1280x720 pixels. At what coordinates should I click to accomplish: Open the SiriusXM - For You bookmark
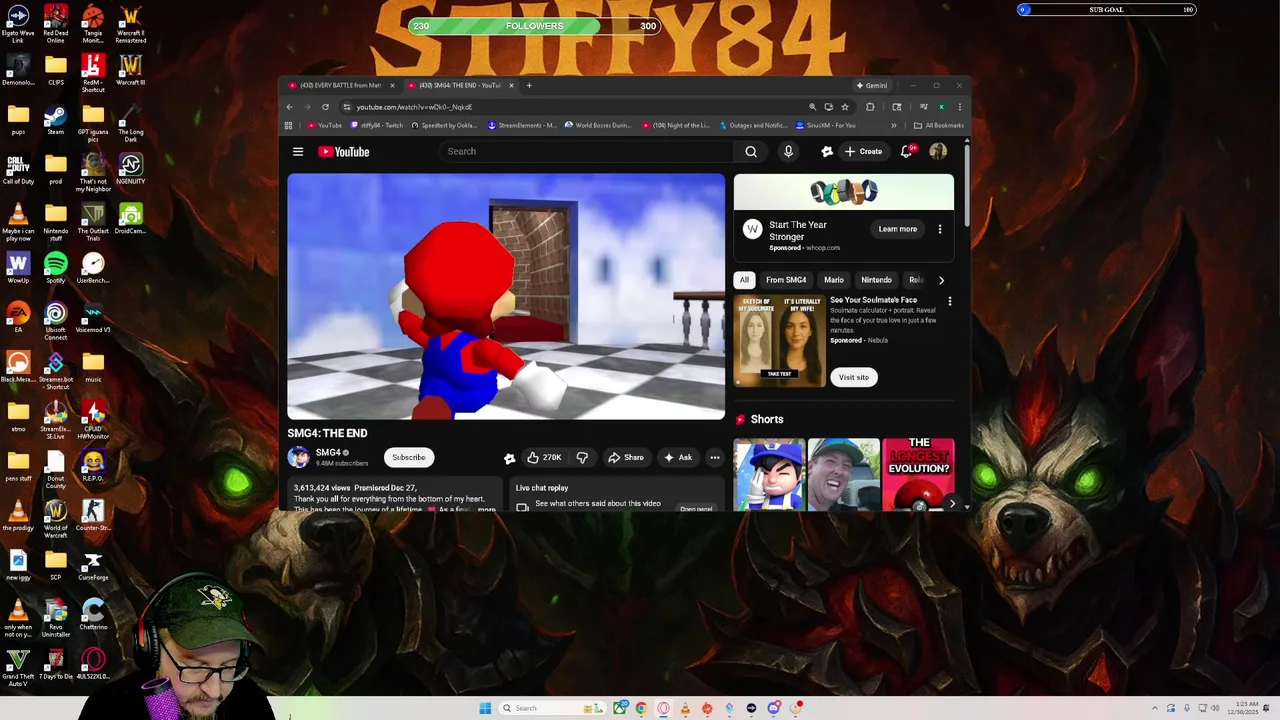[x=826, y=126]
